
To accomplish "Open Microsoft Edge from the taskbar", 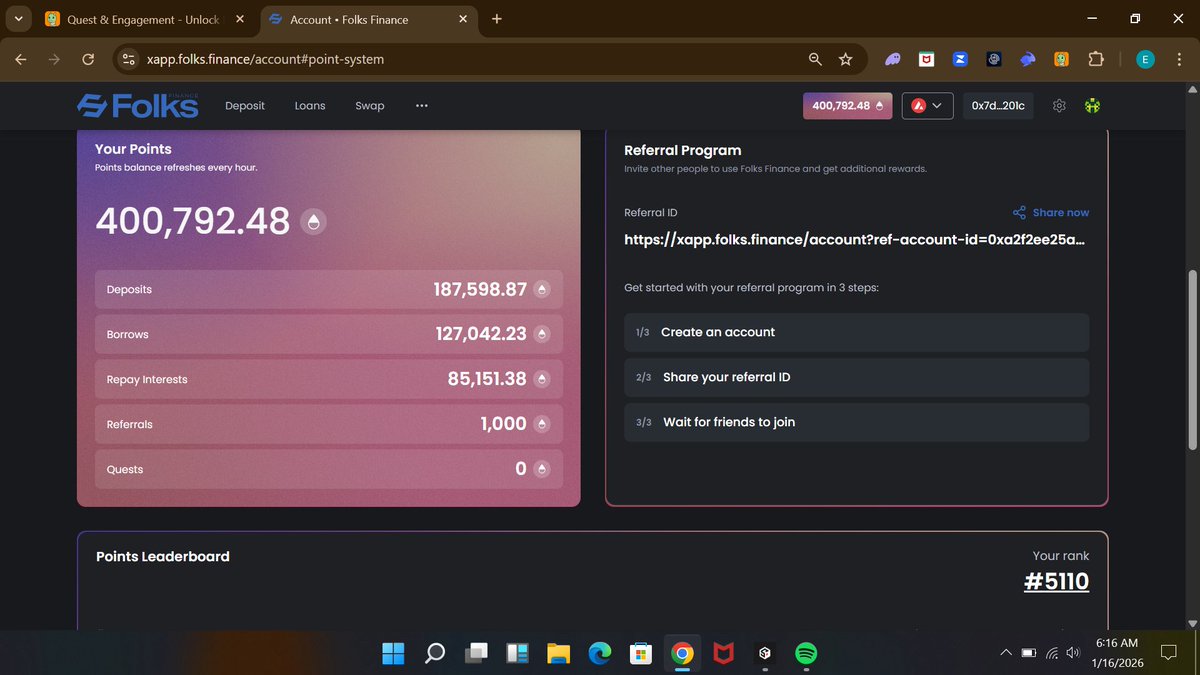I will point(599,653).
